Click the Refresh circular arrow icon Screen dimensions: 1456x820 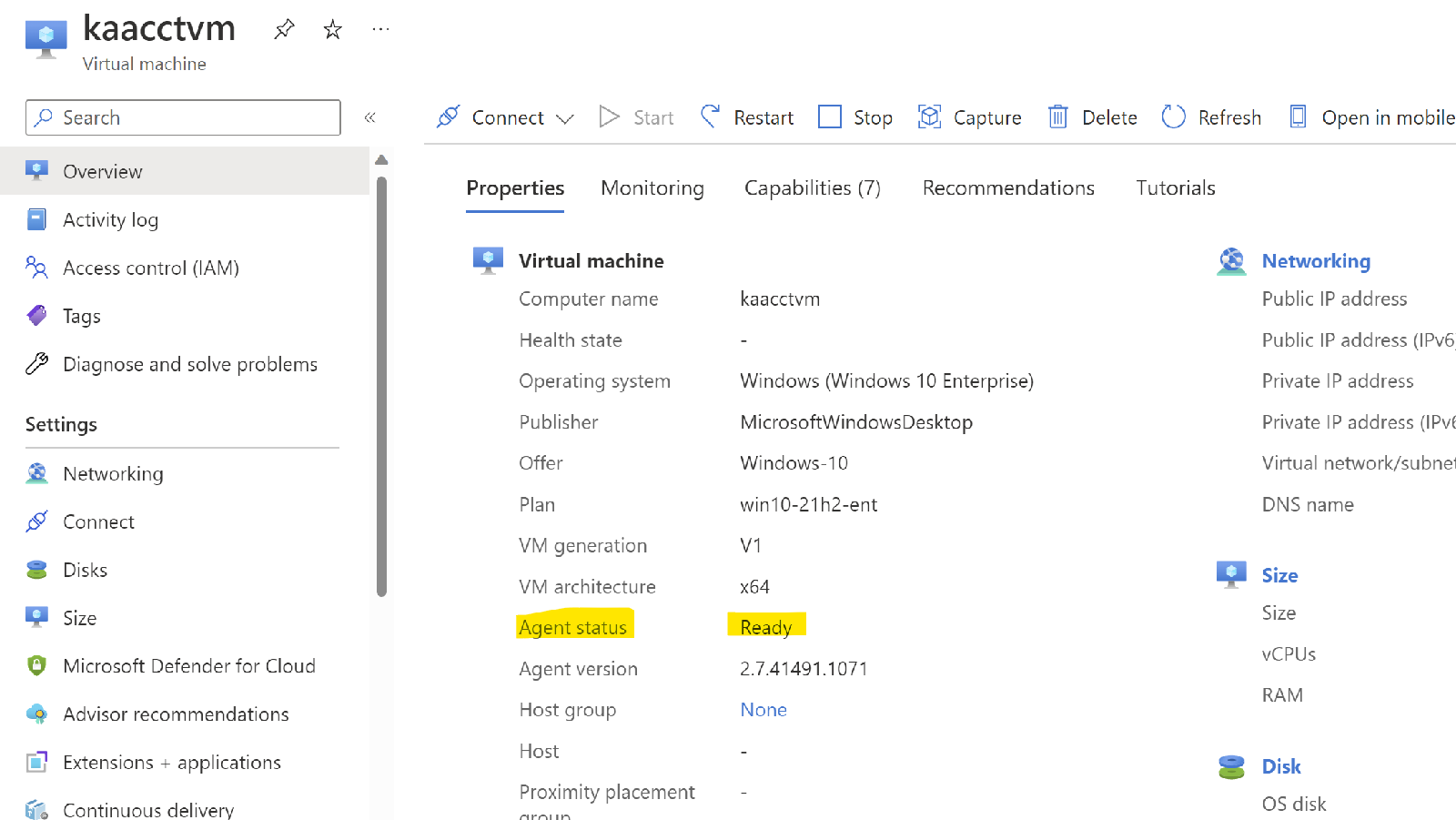pos(1174,116)
